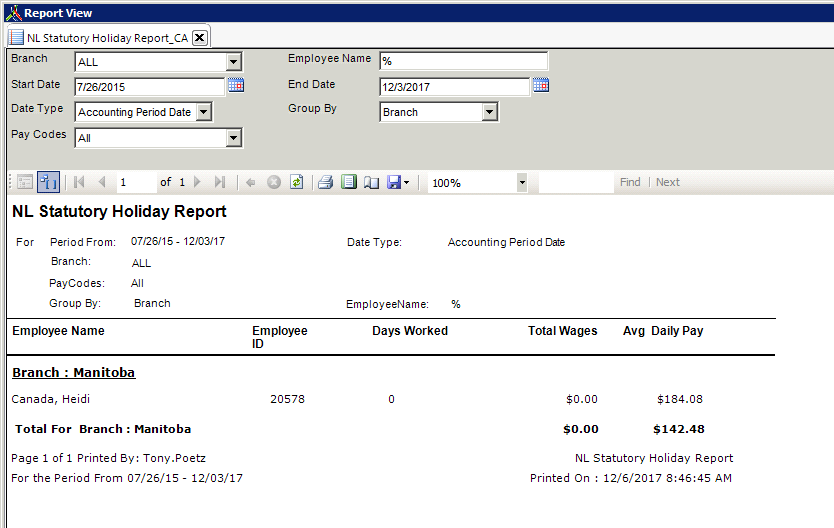Refresh the report with the toolbar icon
Screen dimensions: 834x528
pos(296,182)
